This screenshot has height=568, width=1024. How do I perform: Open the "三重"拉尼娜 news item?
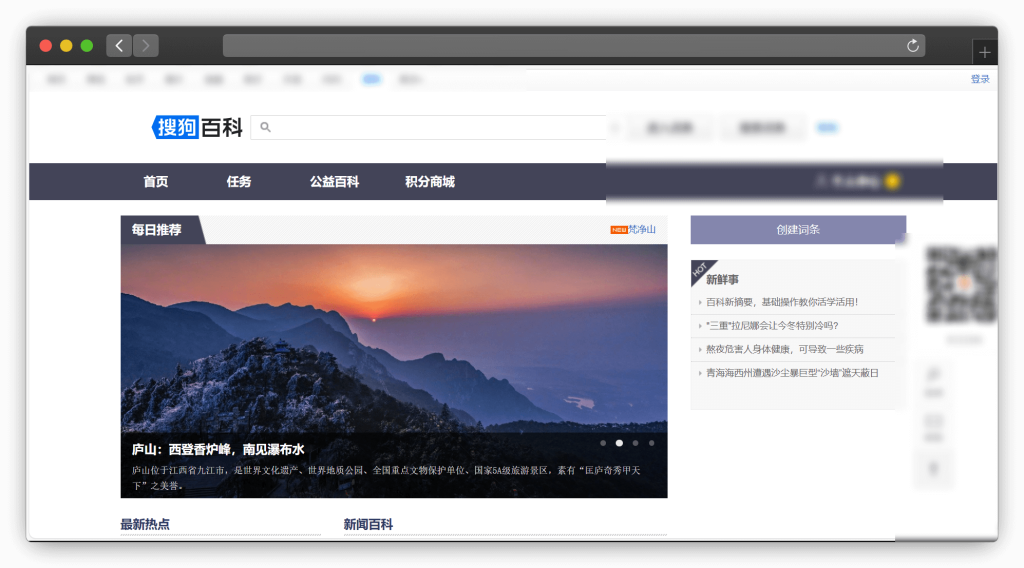(772, 326)
